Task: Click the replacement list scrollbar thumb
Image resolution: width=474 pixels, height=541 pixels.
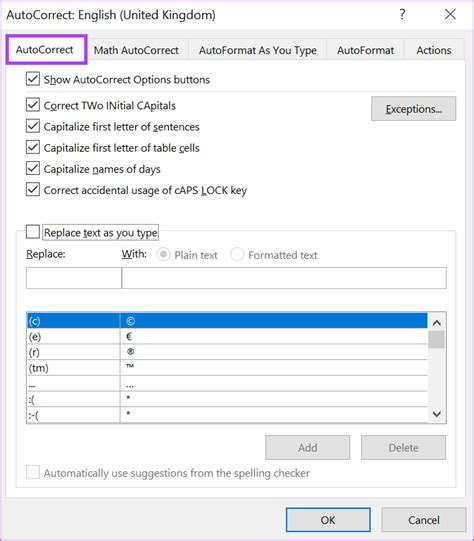Action: [437, 340]
